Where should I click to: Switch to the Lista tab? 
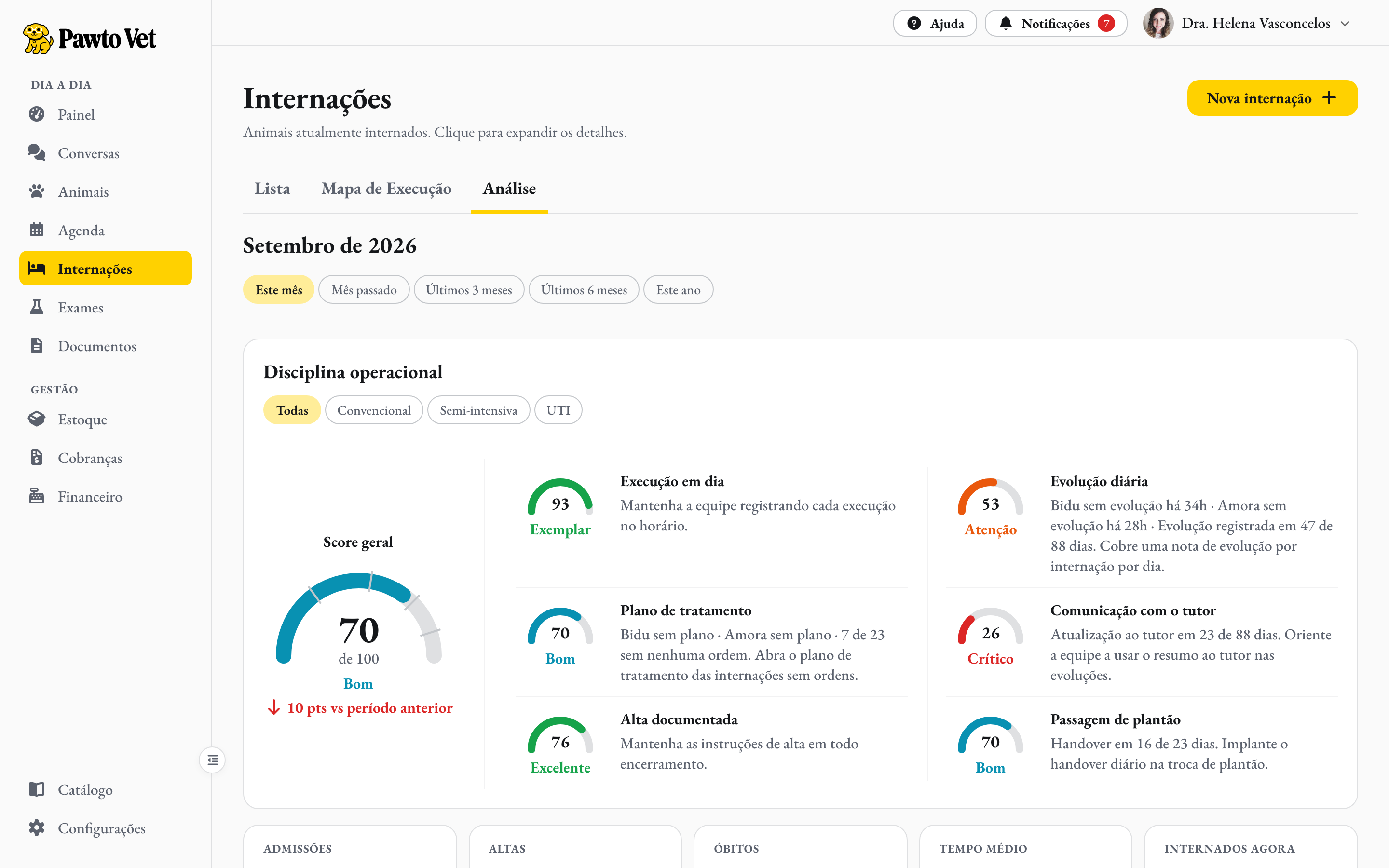click(272, 188)
